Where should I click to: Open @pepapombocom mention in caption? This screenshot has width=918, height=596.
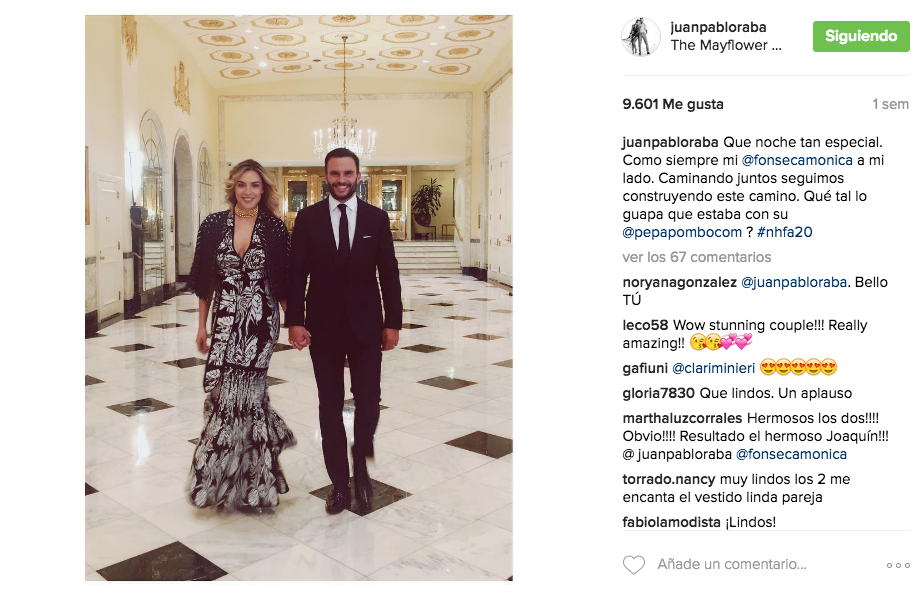(x=682, y=232)
